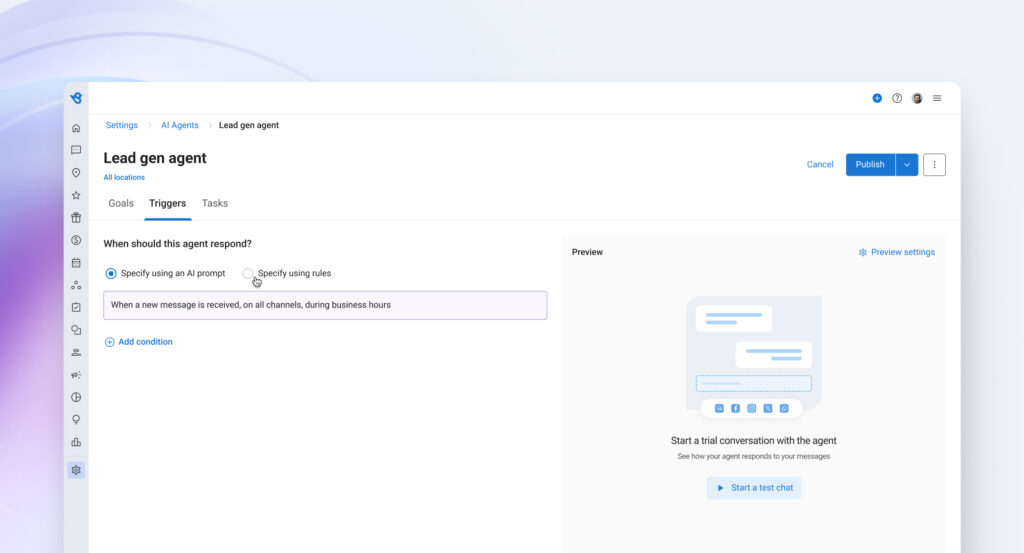
Task: Click the Birdeye logo in the sidebar
Action: [76, 98]
